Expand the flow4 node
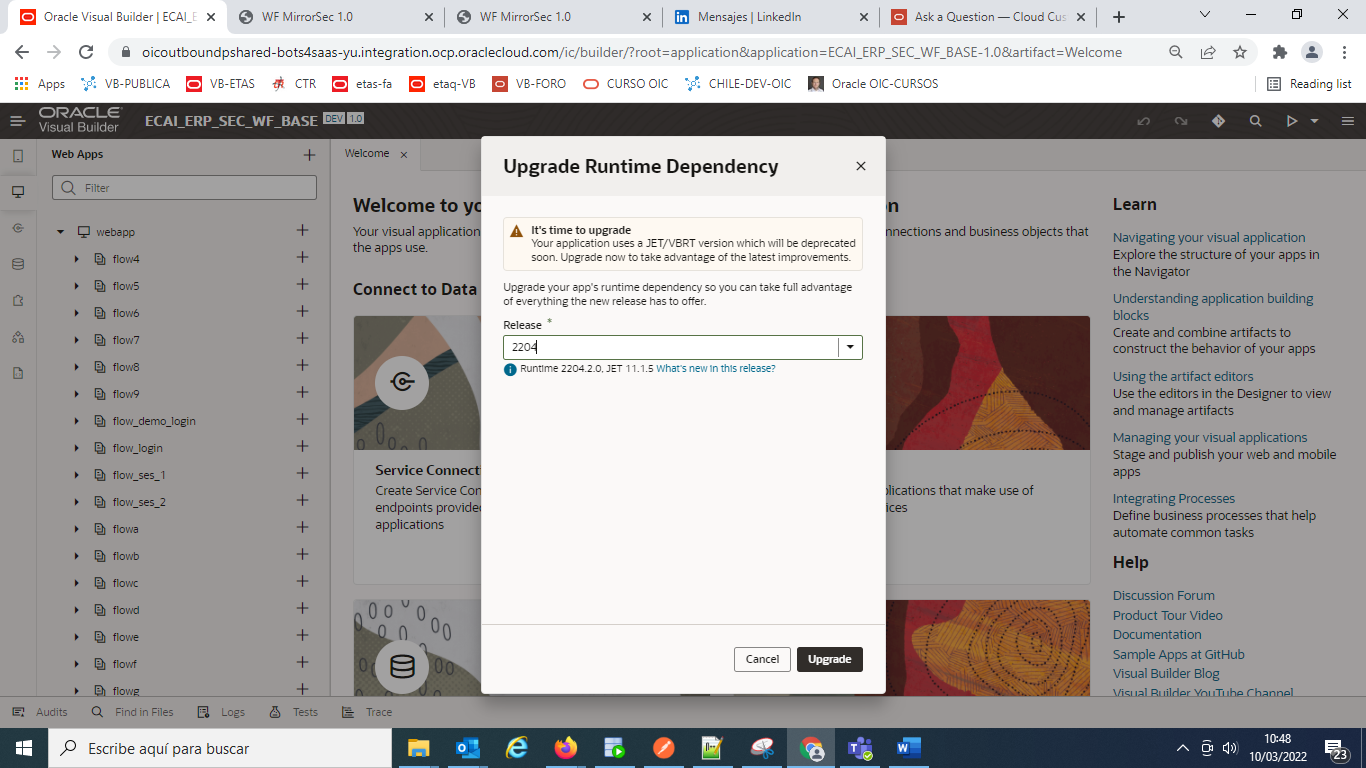 [x=77, y=259]
